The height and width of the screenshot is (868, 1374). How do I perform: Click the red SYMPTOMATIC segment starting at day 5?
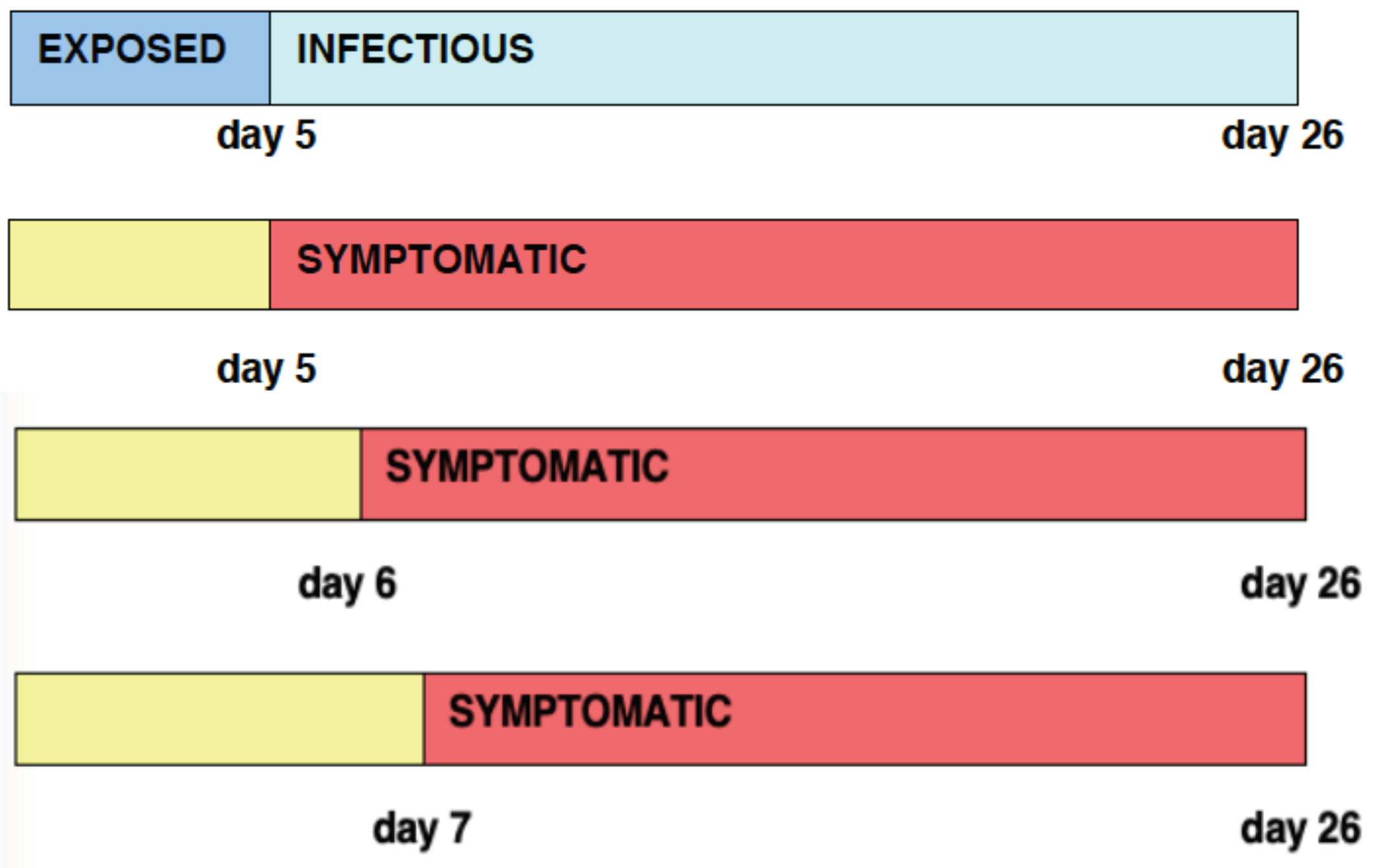point(783,265)
